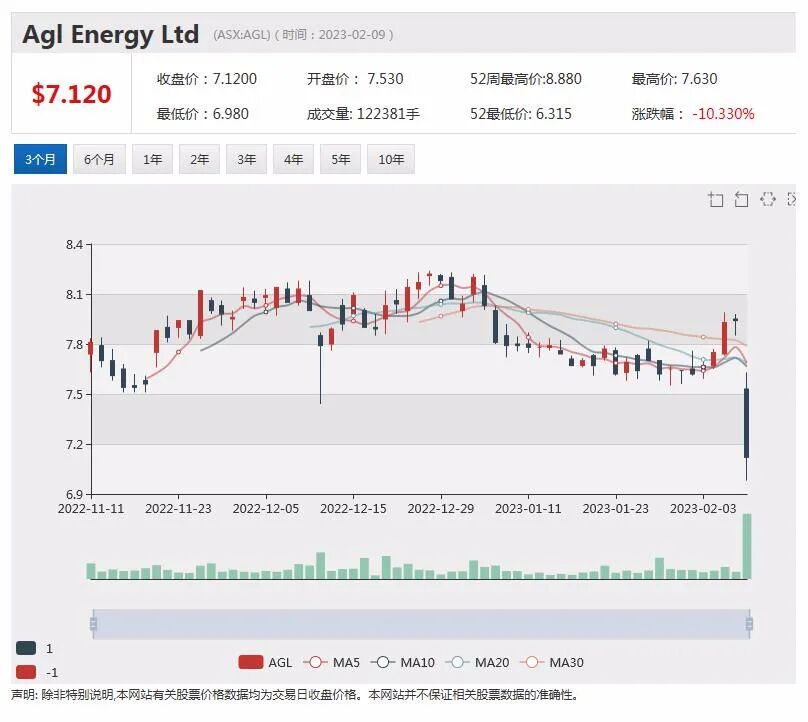Toggle the MA5 line legend
The width and height of the screenshot is (808, 722).
(x=331, y=662)
